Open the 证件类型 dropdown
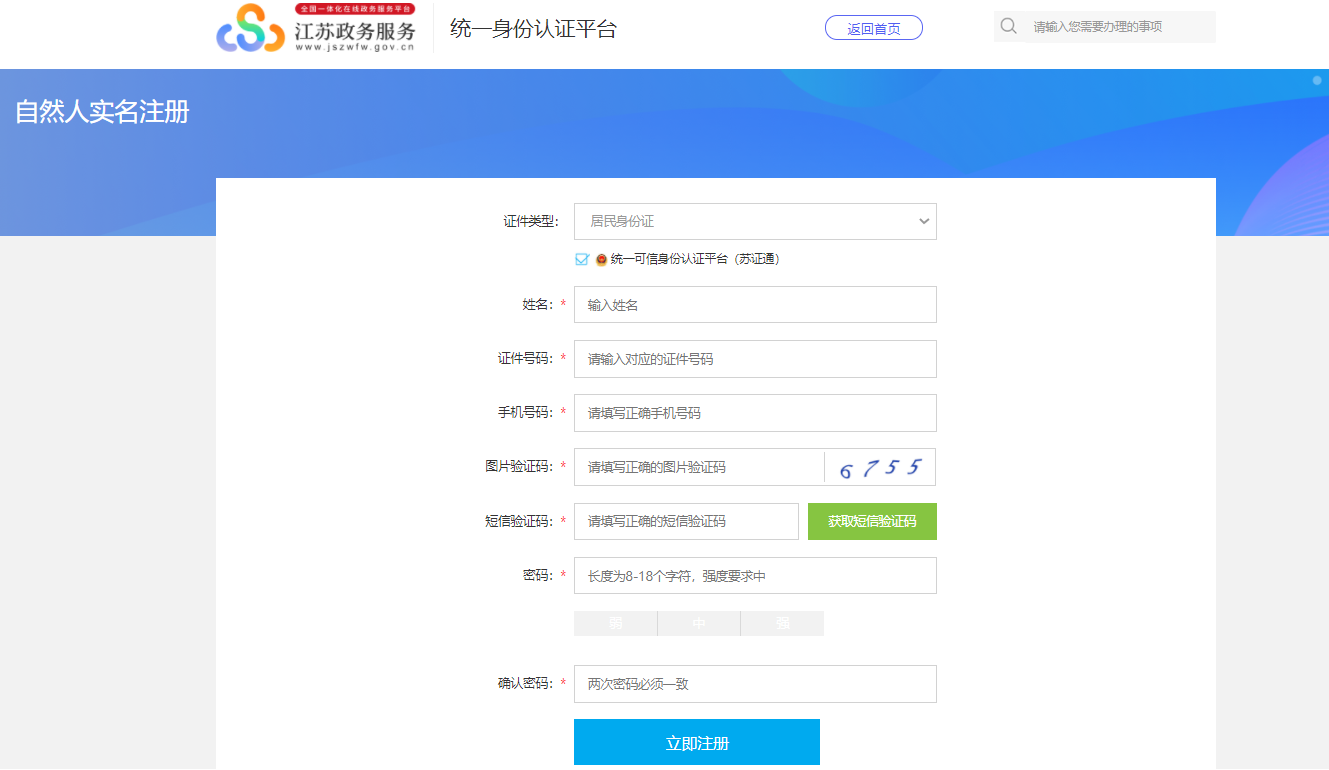Image resolution: width=1329 pixels, height=770 pixels. [755, 221]
